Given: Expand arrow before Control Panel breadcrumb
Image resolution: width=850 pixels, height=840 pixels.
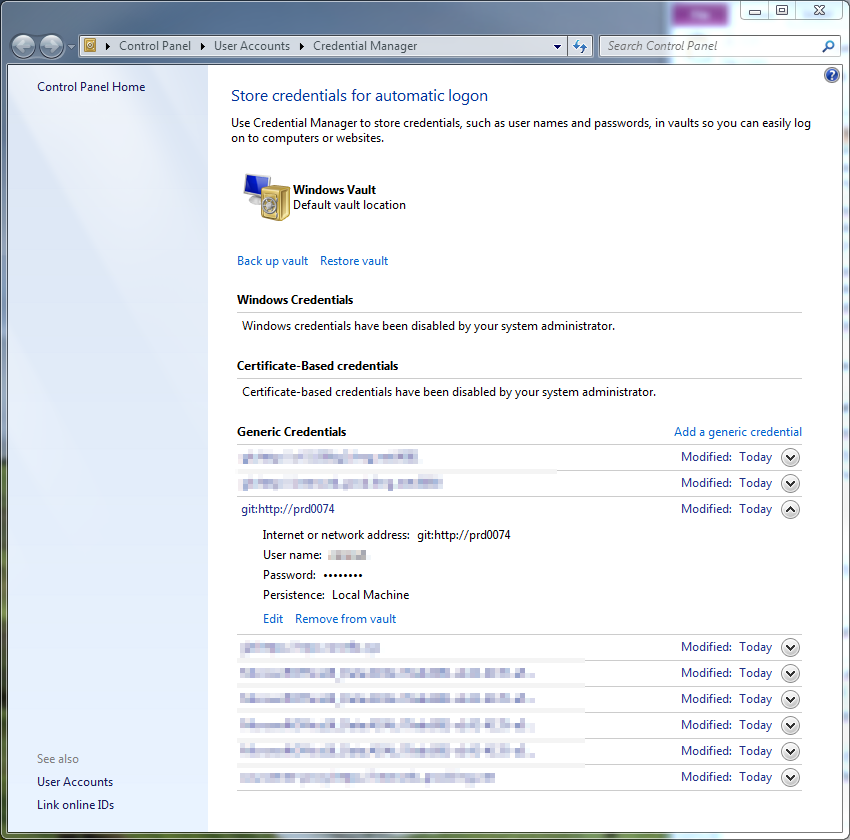Looking at the screenshot, I should 108,46.
